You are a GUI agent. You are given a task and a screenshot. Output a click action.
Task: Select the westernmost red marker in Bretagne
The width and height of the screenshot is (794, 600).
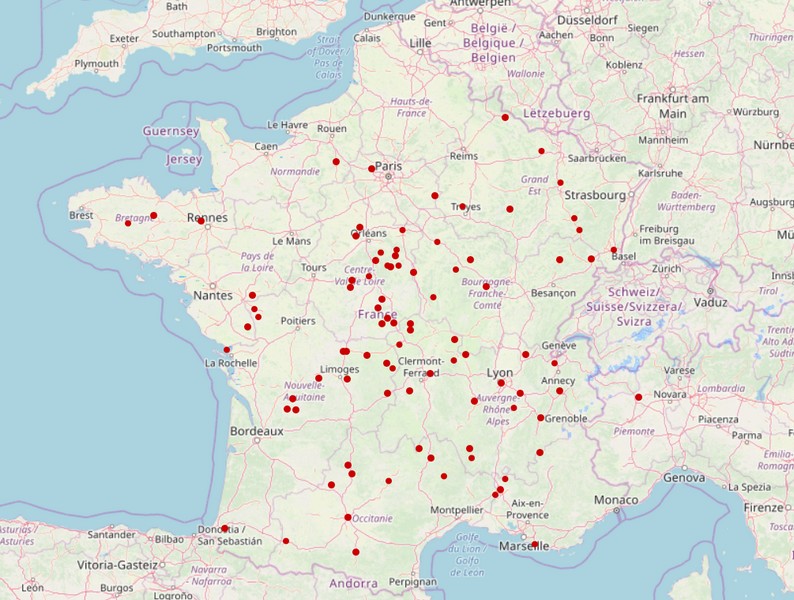tap(128, 223)
